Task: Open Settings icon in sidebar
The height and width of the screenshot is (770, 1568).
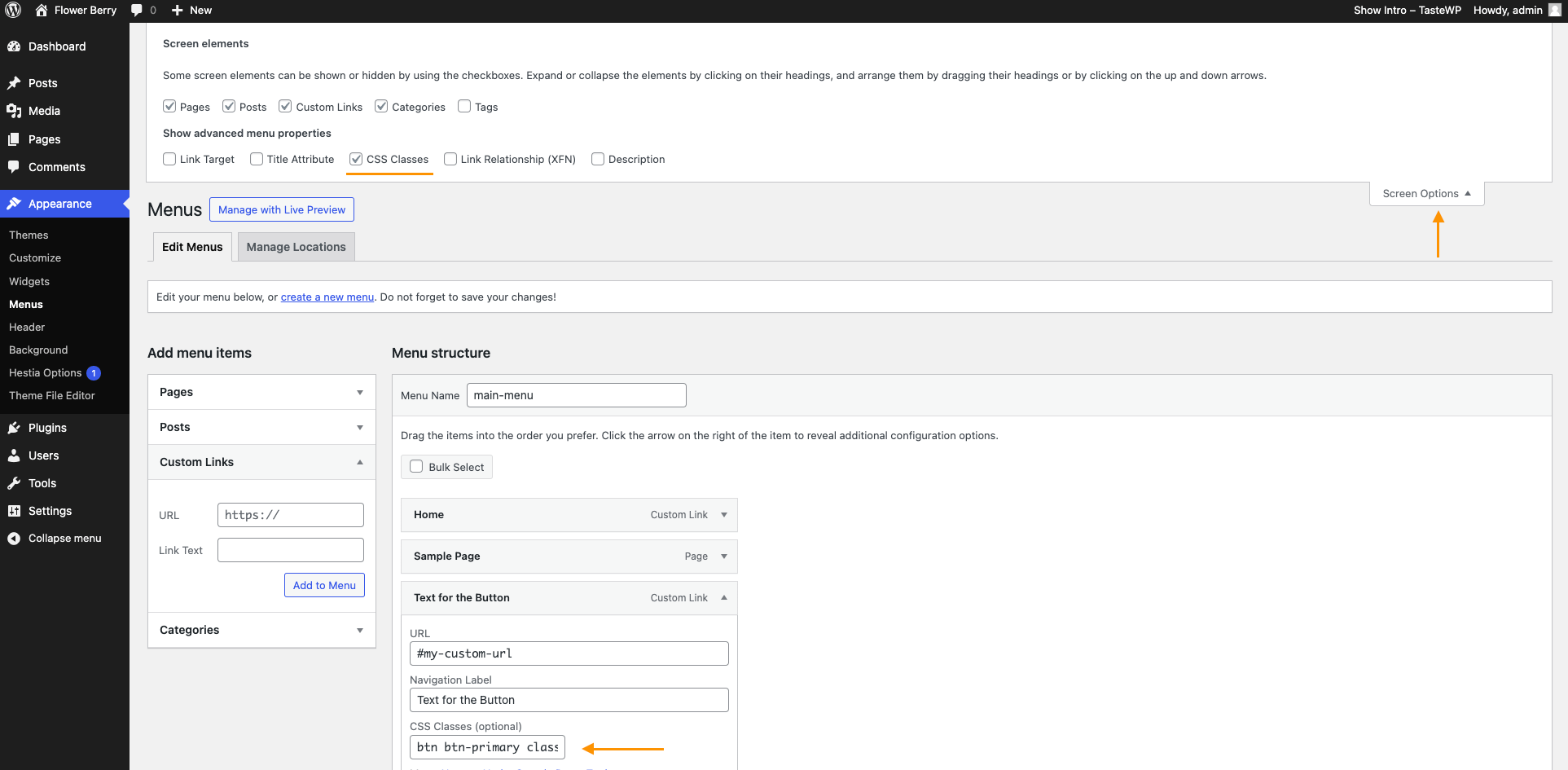Action: (x=14, y=511)
